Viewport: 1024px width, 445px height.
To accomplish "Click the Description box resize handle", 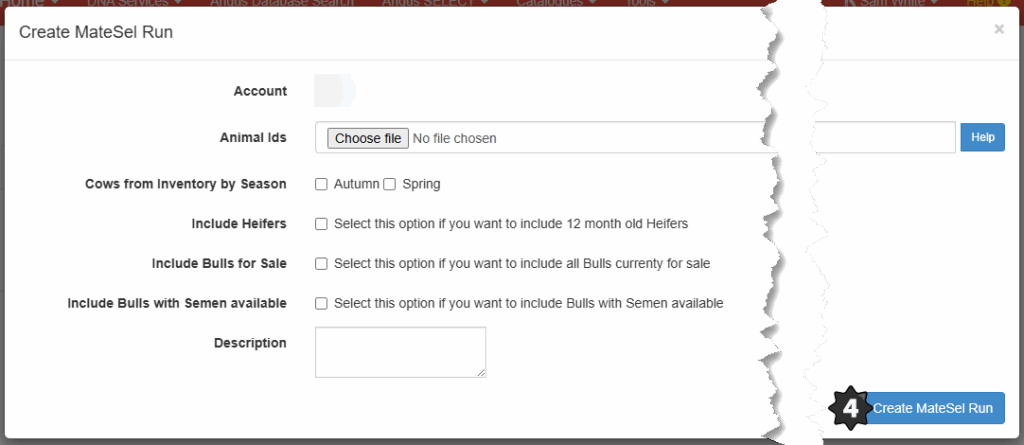I will point(481,372).
